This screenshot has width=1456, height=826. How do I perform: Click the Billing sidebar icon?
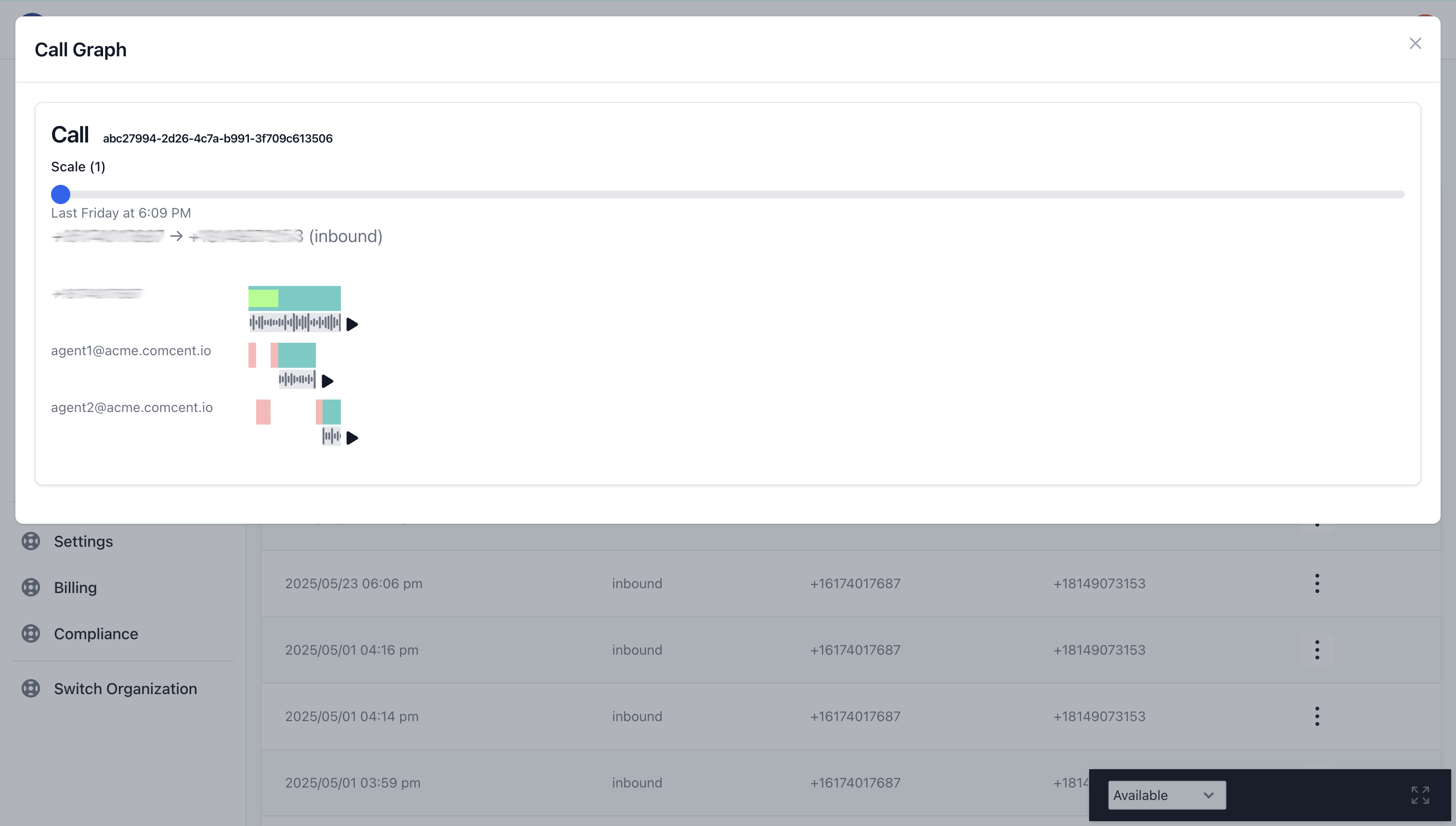tap(31, 587)
